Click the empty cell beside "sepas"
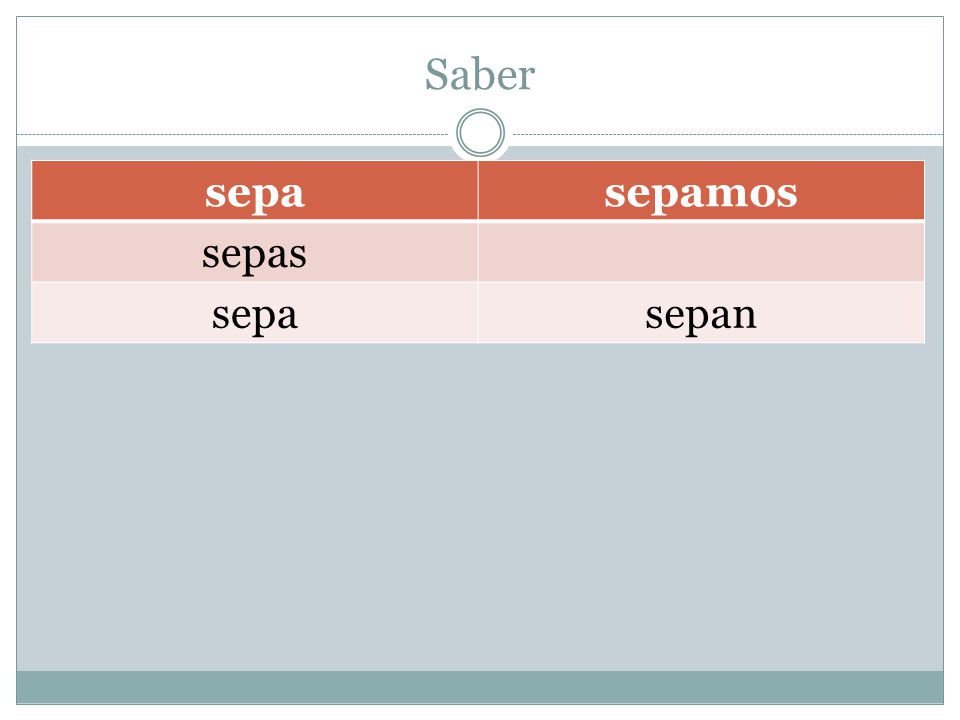960x720 pixels. 702,252
